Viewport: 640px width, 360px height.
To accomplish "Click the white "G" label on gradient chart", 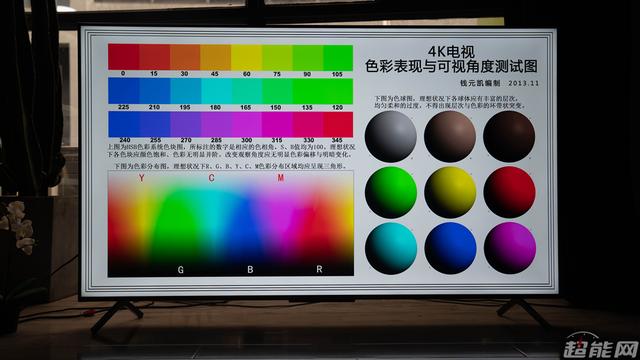I will [x=180, y=270].
